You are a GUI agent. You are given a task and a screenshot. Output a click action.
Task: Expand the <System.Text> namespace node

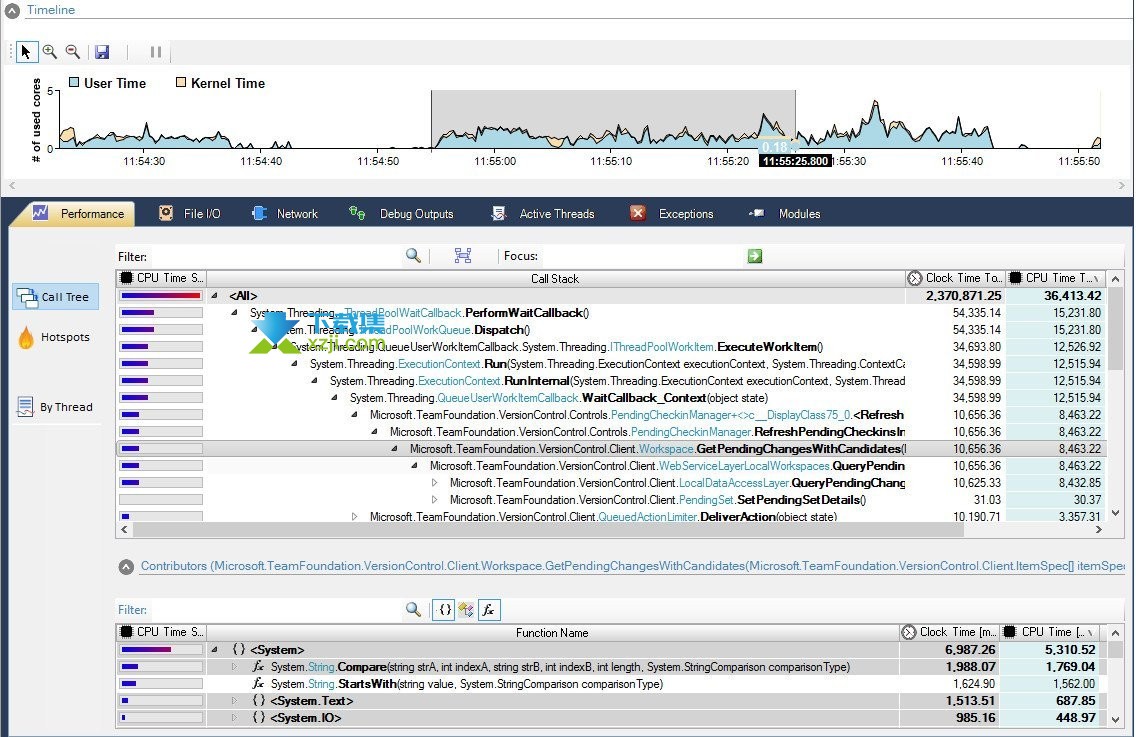234,701
